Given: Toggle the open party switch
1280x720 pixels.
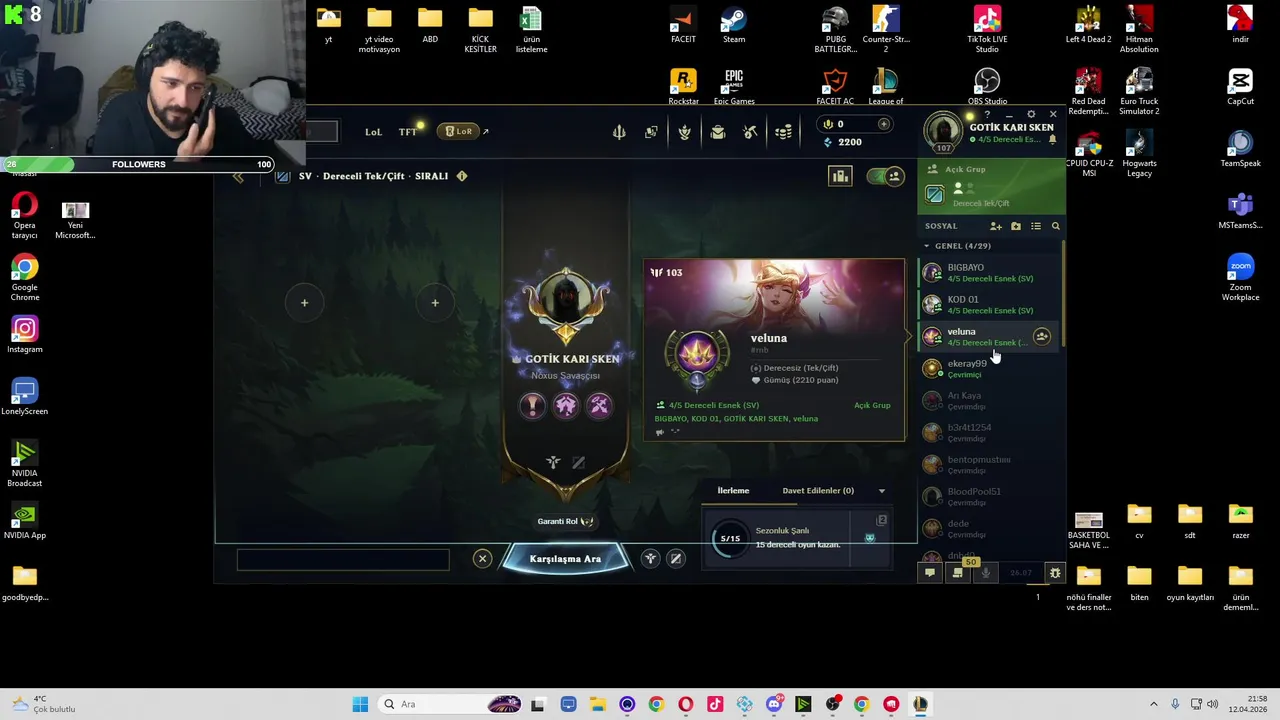Looking at the screenshot, I should coord(885,177).
